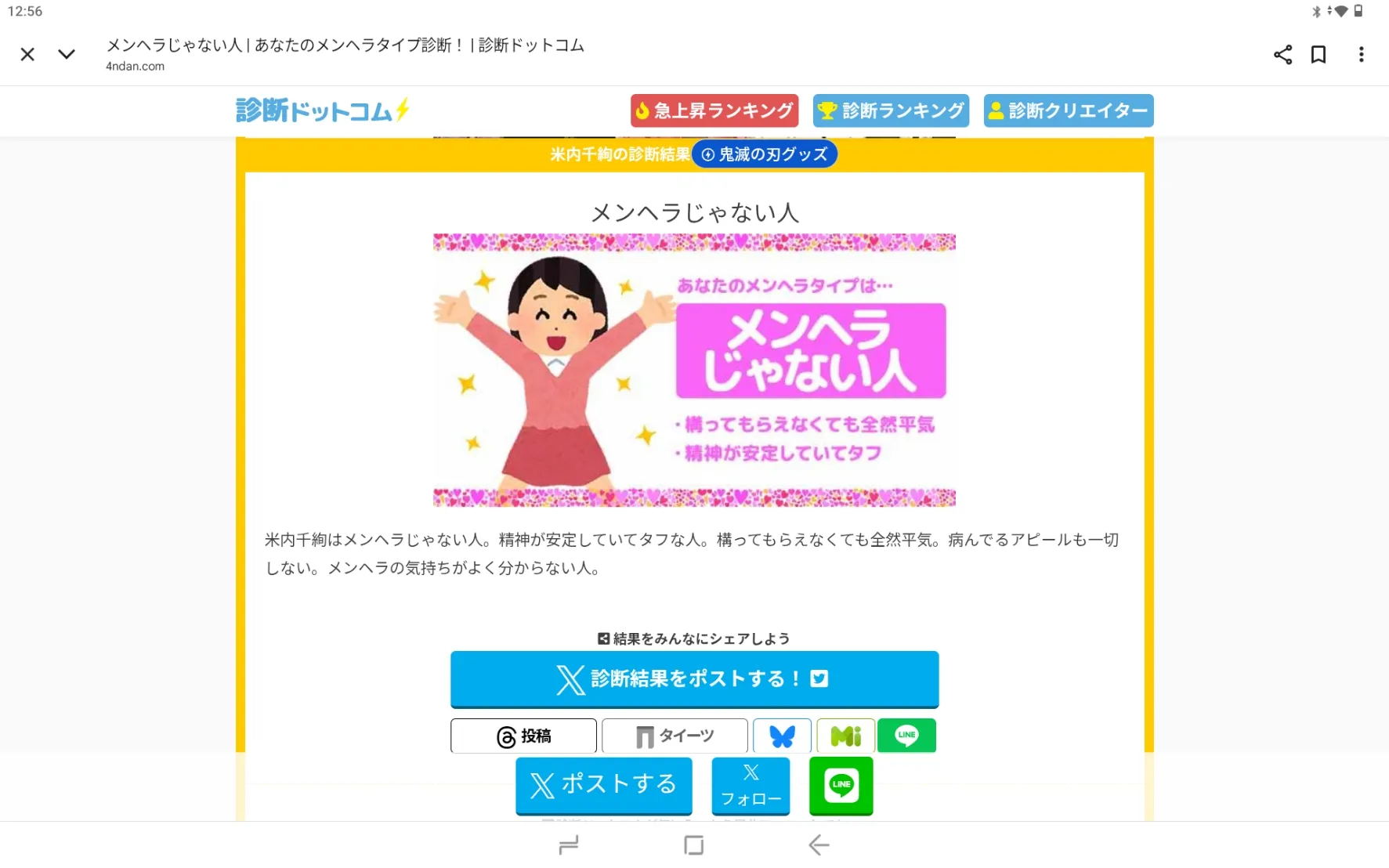Open 診断クリエイター tab
Viewport: 1389px width, 868px height.
(1069, 110)
